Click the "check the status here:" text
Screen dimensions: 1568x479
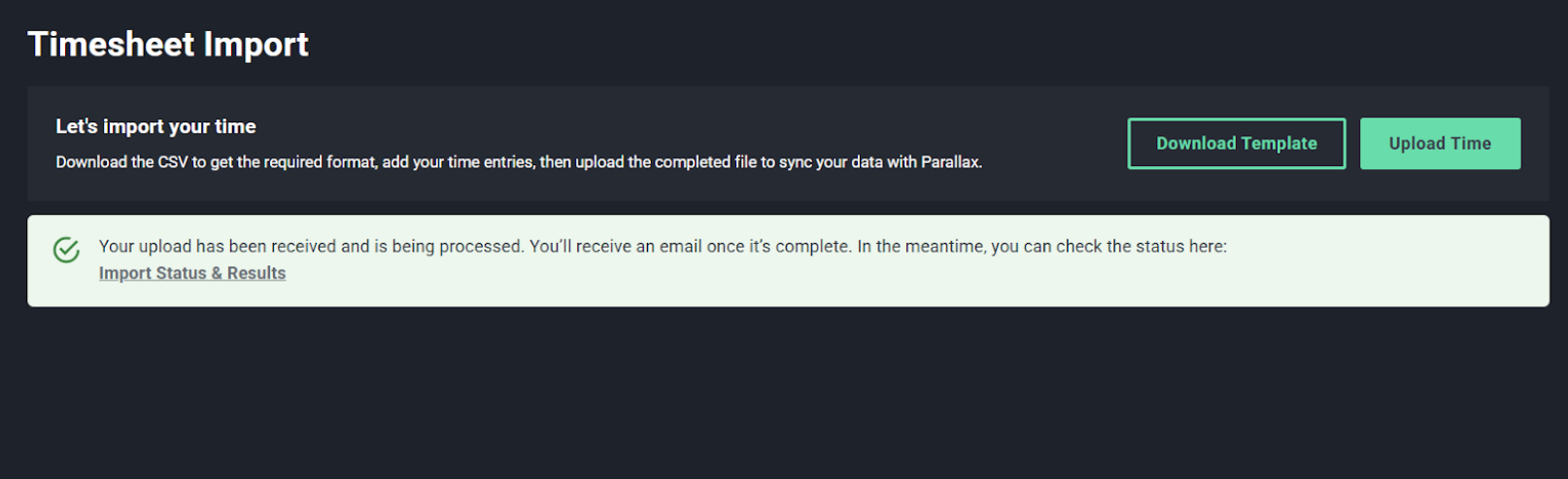click(1142, 247)
